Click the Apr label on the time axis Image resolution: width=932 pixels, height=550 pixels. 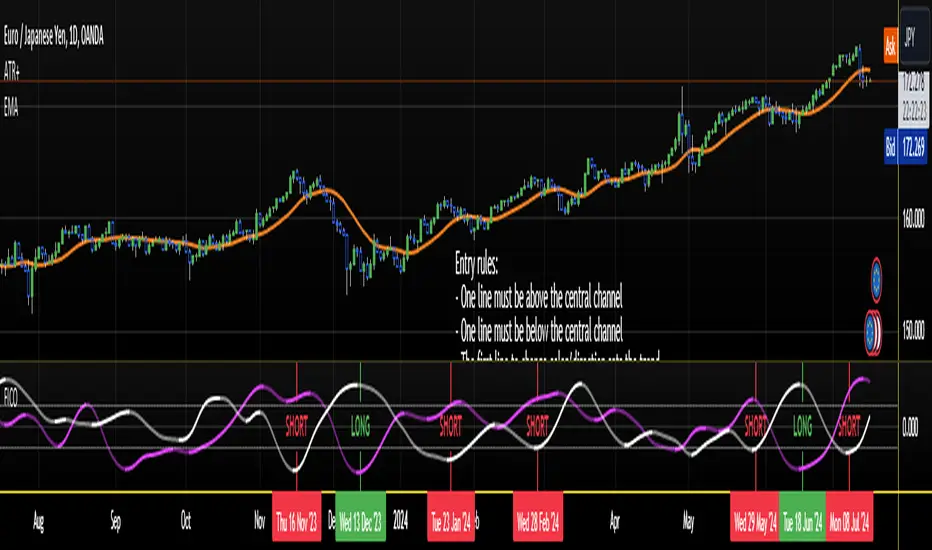(x=615, y=521)
